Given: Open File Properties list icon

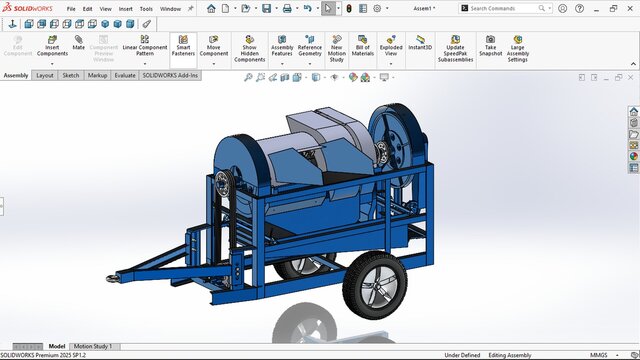Looking at the screenshot, I should (x=363, y=9).
